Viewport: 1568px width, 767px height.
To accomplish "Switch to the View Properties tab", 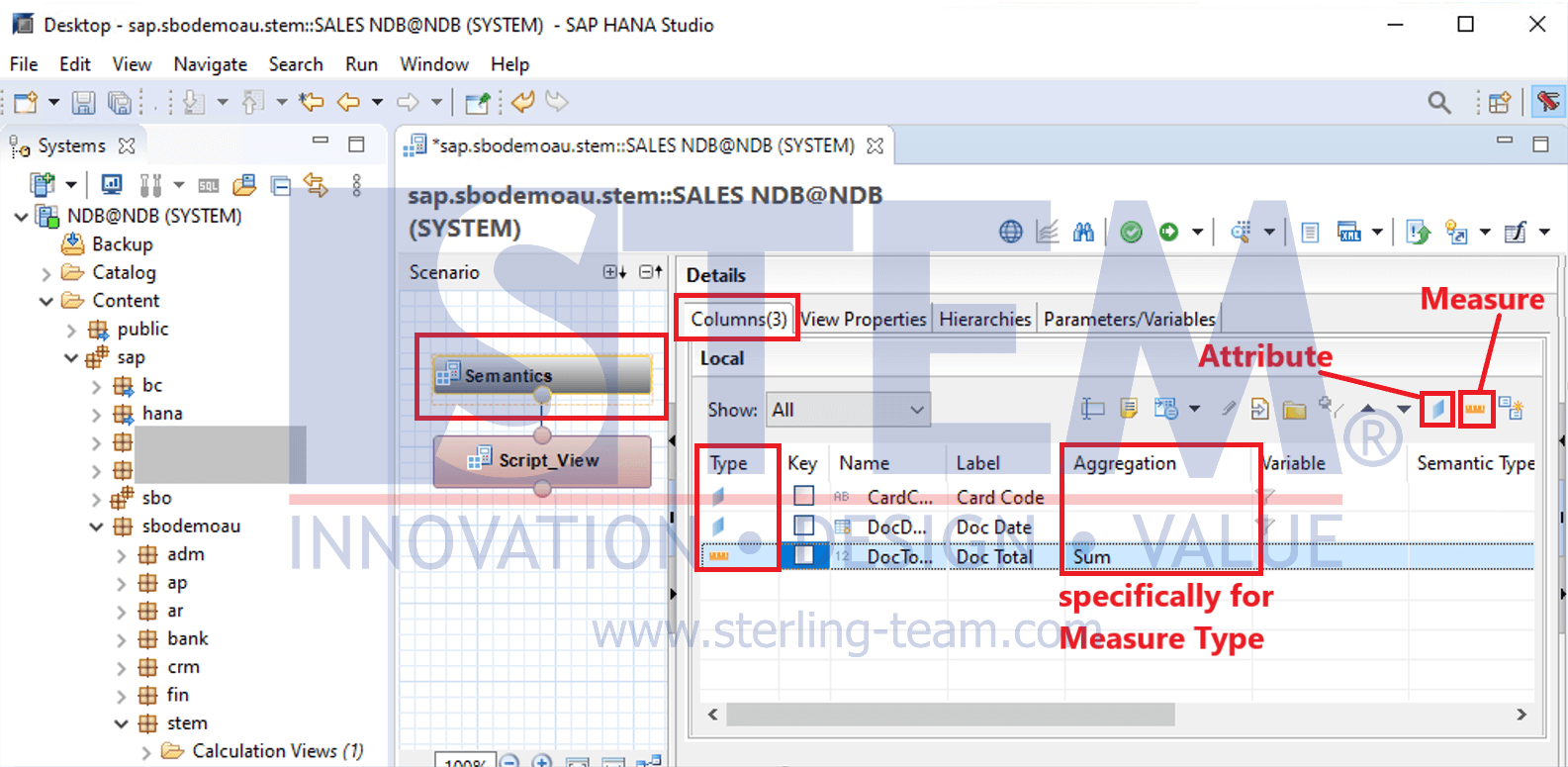I will [863, 319].
